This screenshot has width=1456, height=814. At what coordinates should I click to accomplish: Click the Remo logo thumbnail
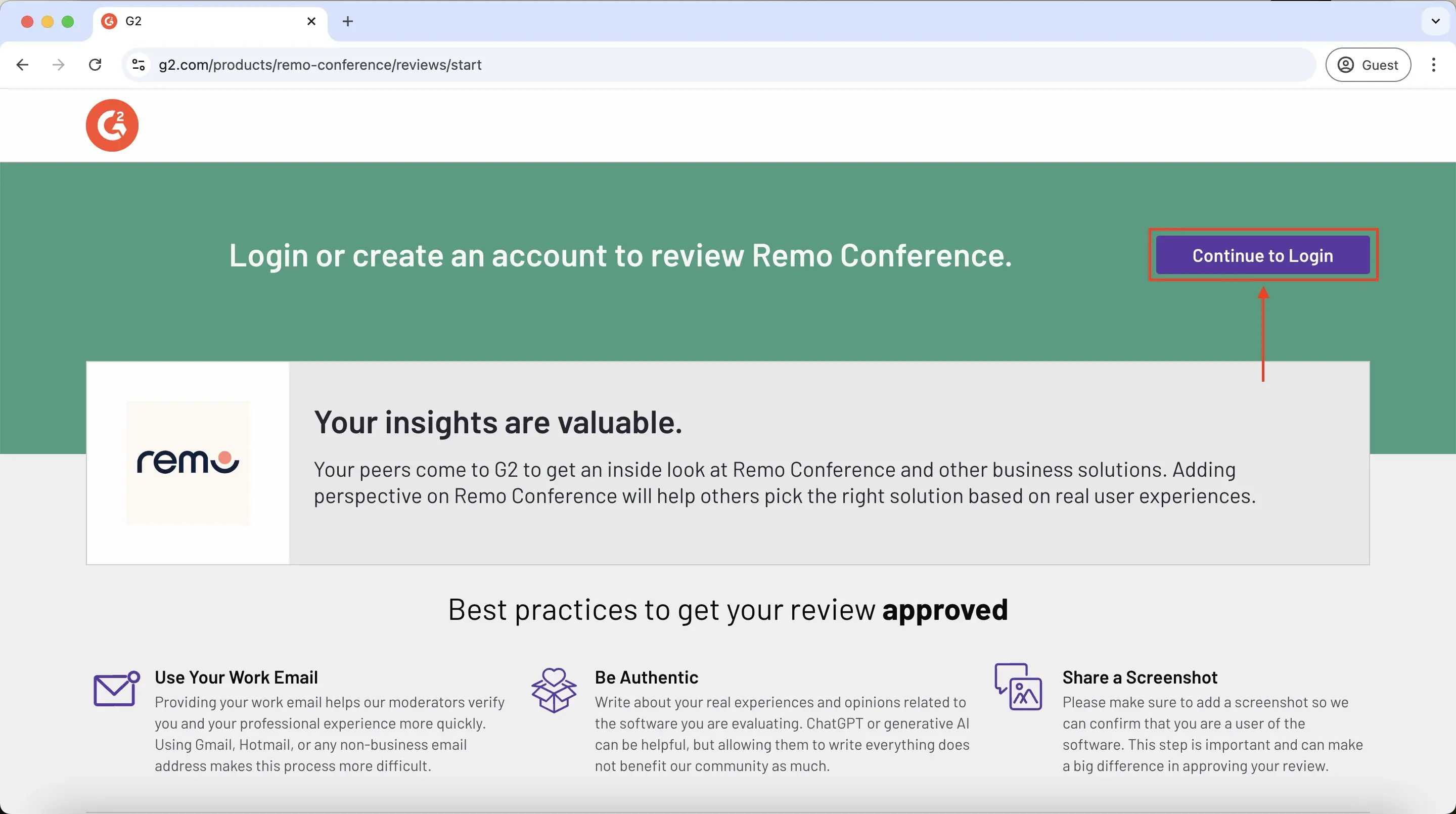click(x=188, y=463)
